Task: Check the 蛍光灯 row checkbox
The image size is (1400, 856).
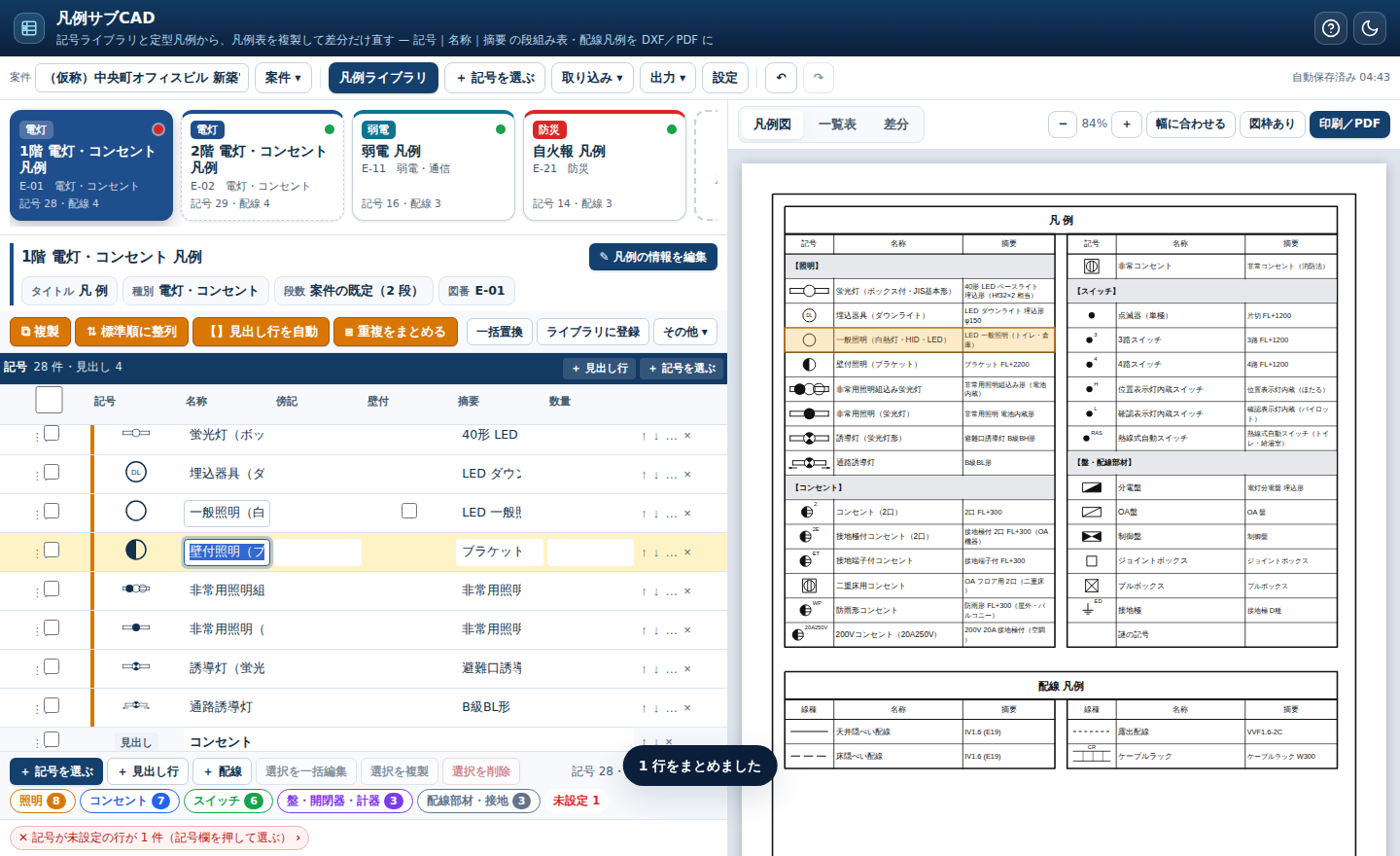Action: (x=52, y=434)
